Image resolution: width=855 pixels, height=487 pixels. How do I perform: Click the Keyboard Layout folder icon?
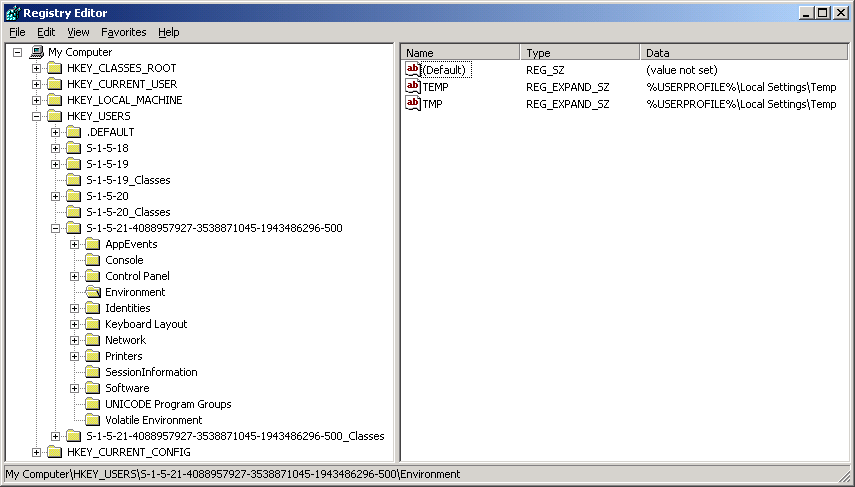(93, 324)
